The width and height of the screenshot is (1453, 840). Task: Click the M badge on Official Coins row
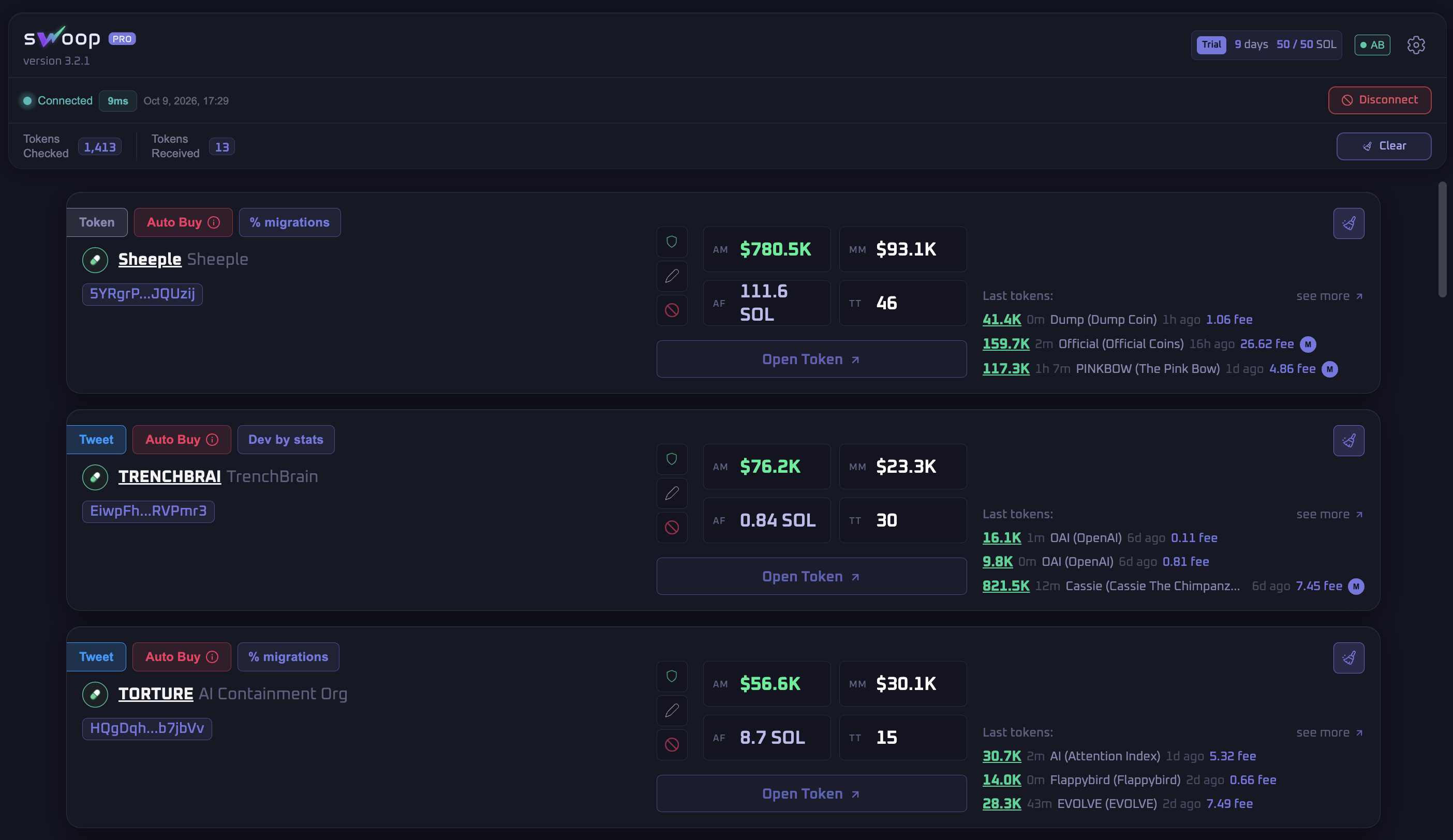click(1308, 345)
